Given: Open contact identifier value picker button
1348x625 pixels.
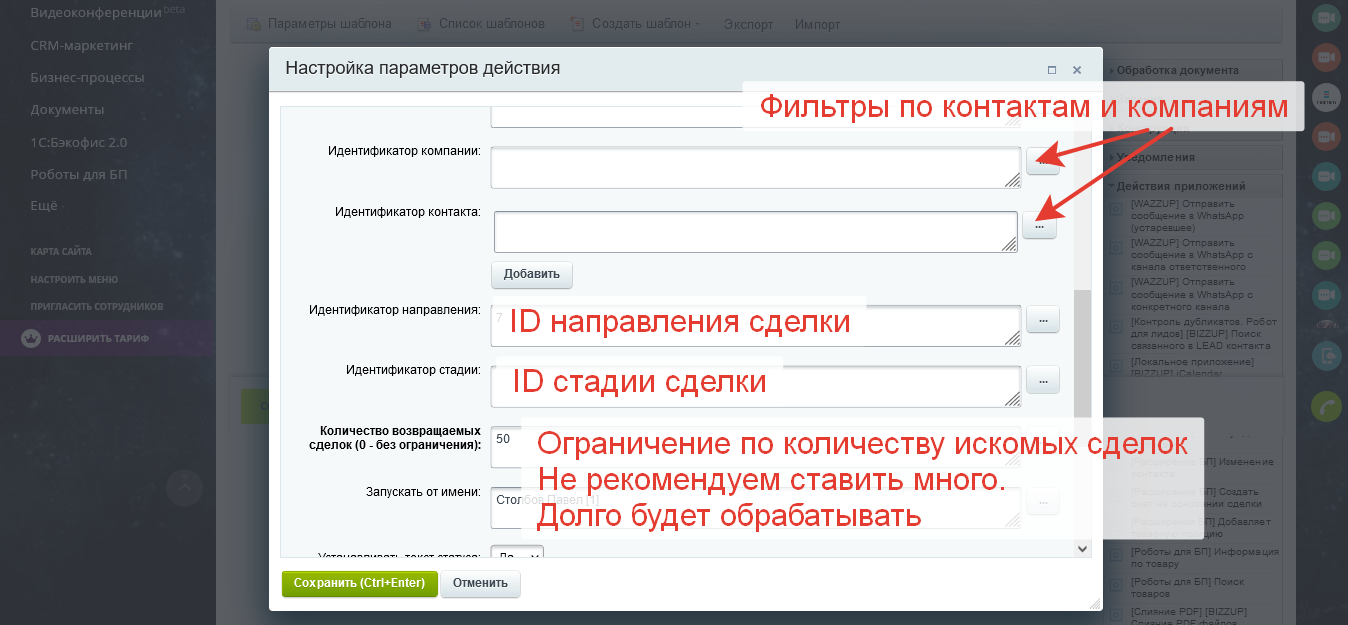Looking at the screenshot, I should coord(1039,227).
